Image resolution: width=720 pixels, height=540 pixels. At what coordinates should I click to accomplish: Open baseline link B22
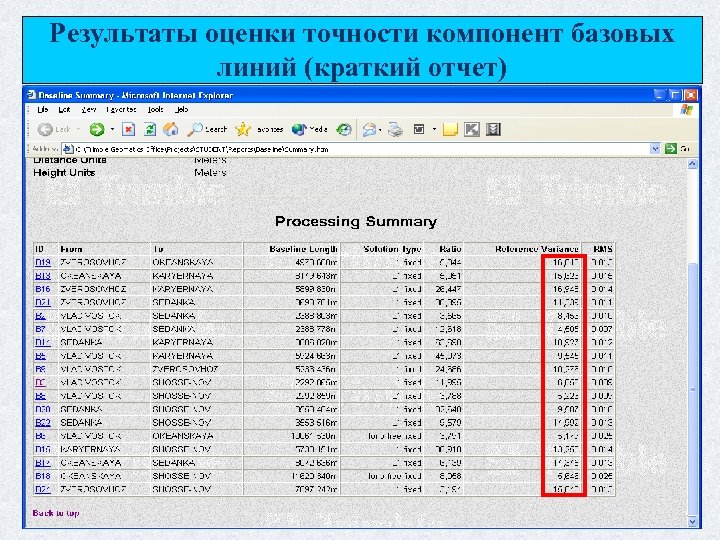pyautogui.click(x=43, y=422)
